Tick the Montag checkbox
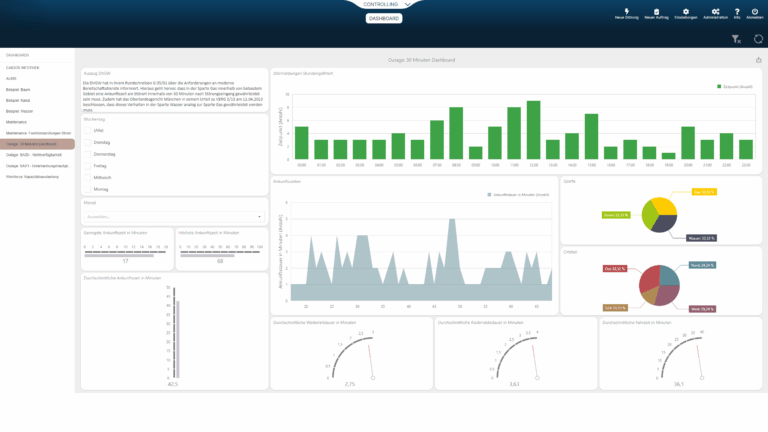768x432 pixels. [x=88, y=189]
